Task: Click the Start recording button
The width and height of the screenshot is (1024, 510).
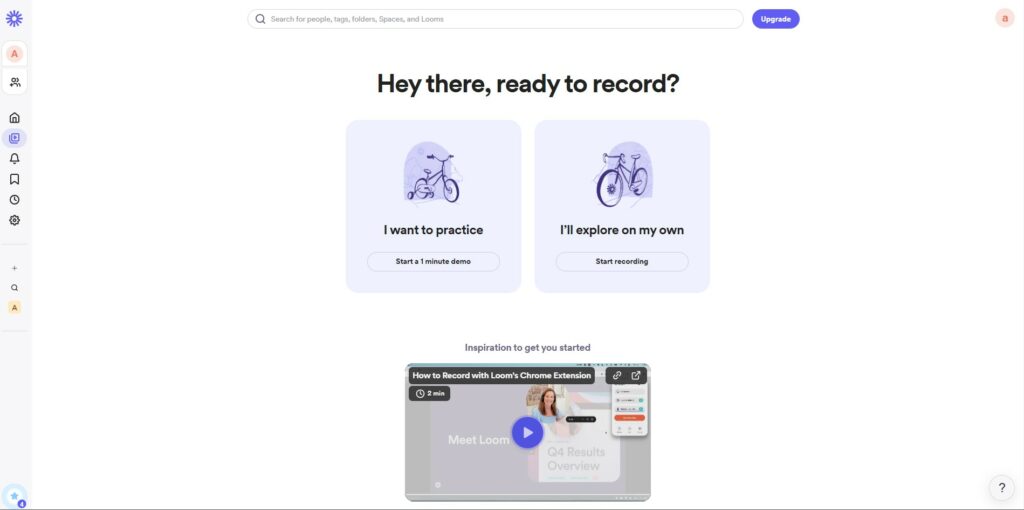Action: click(x=622, y=261)
